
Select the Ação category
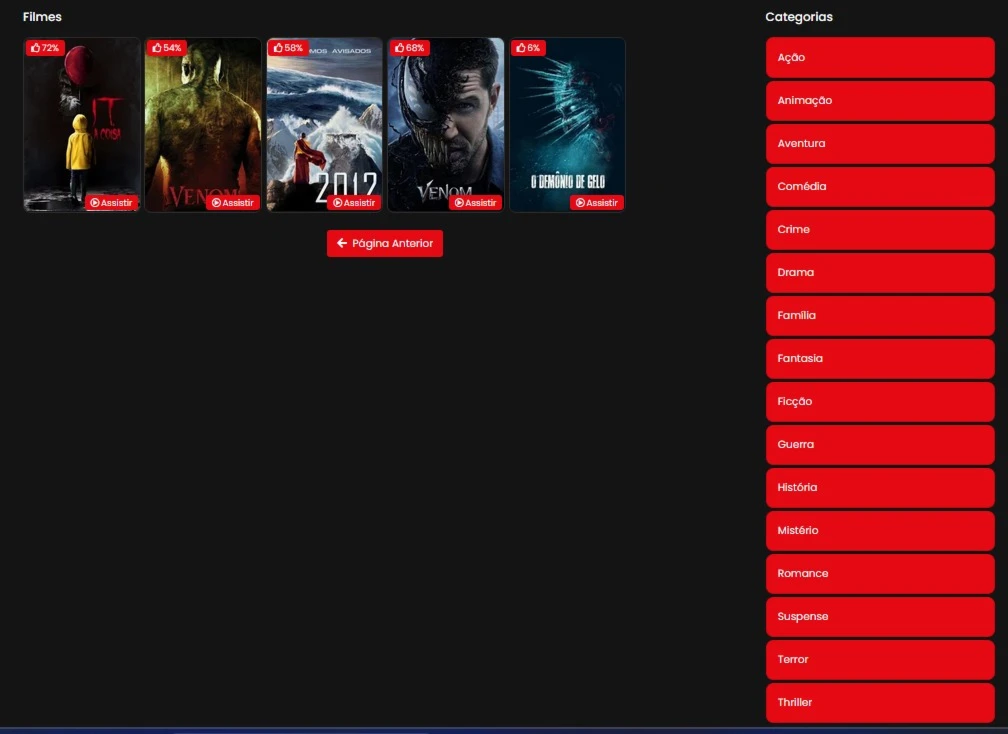pyautogui.click(x=880, y=58)
